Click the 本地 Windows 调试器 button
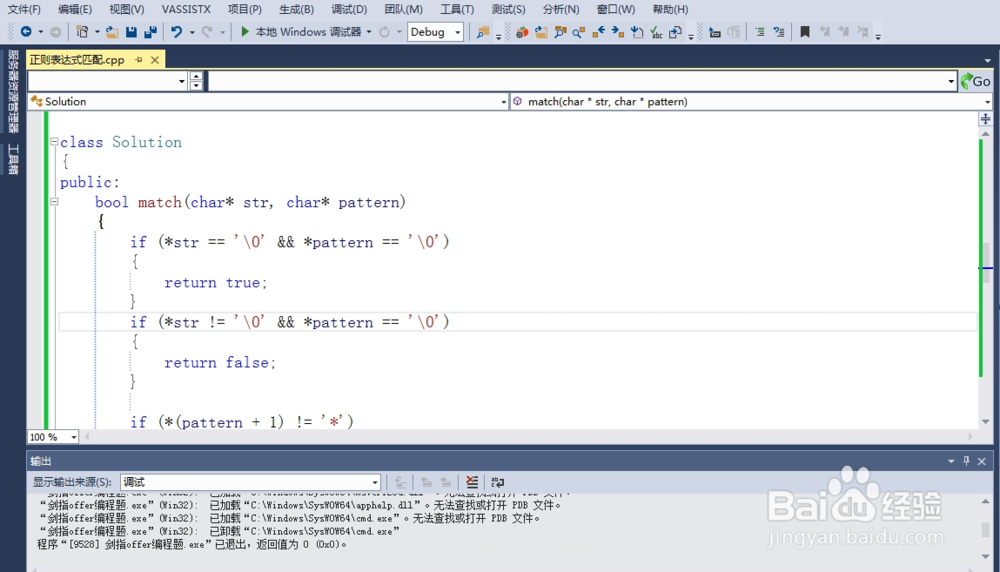The height and width of the screenshot is (572, 1000). pyautogui.click(x=300, y=31)
